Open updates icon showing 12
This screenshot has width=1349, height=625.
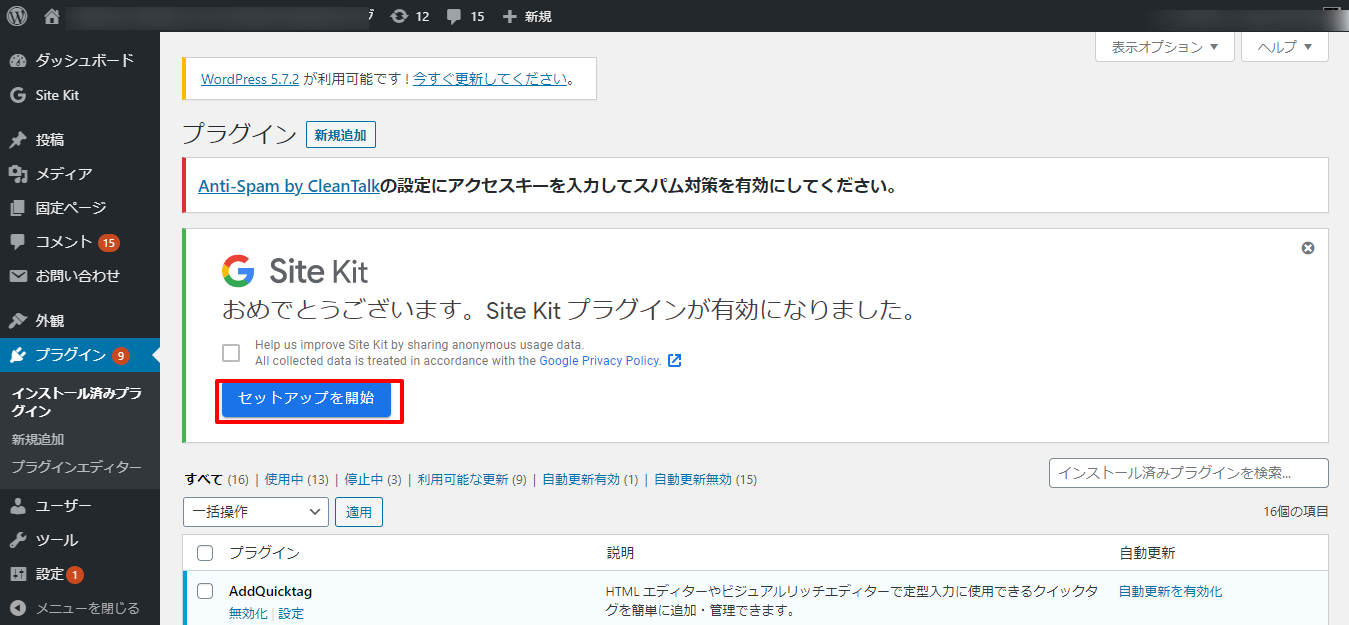point(399,16)
